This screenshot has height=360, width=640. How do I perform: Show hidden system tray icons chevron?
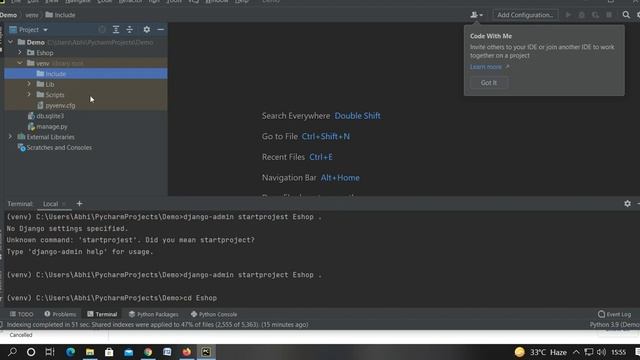[x=576, y=352]
